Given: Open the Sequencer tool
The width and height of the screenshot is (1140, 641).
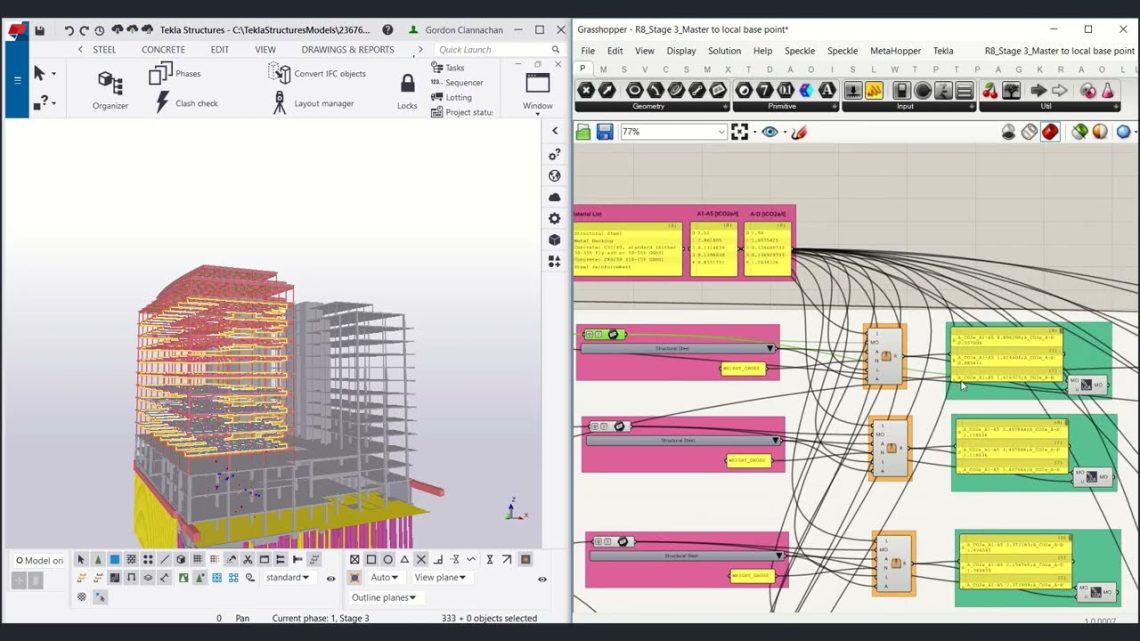Looking at the screenshot, I should click(459, 82).
